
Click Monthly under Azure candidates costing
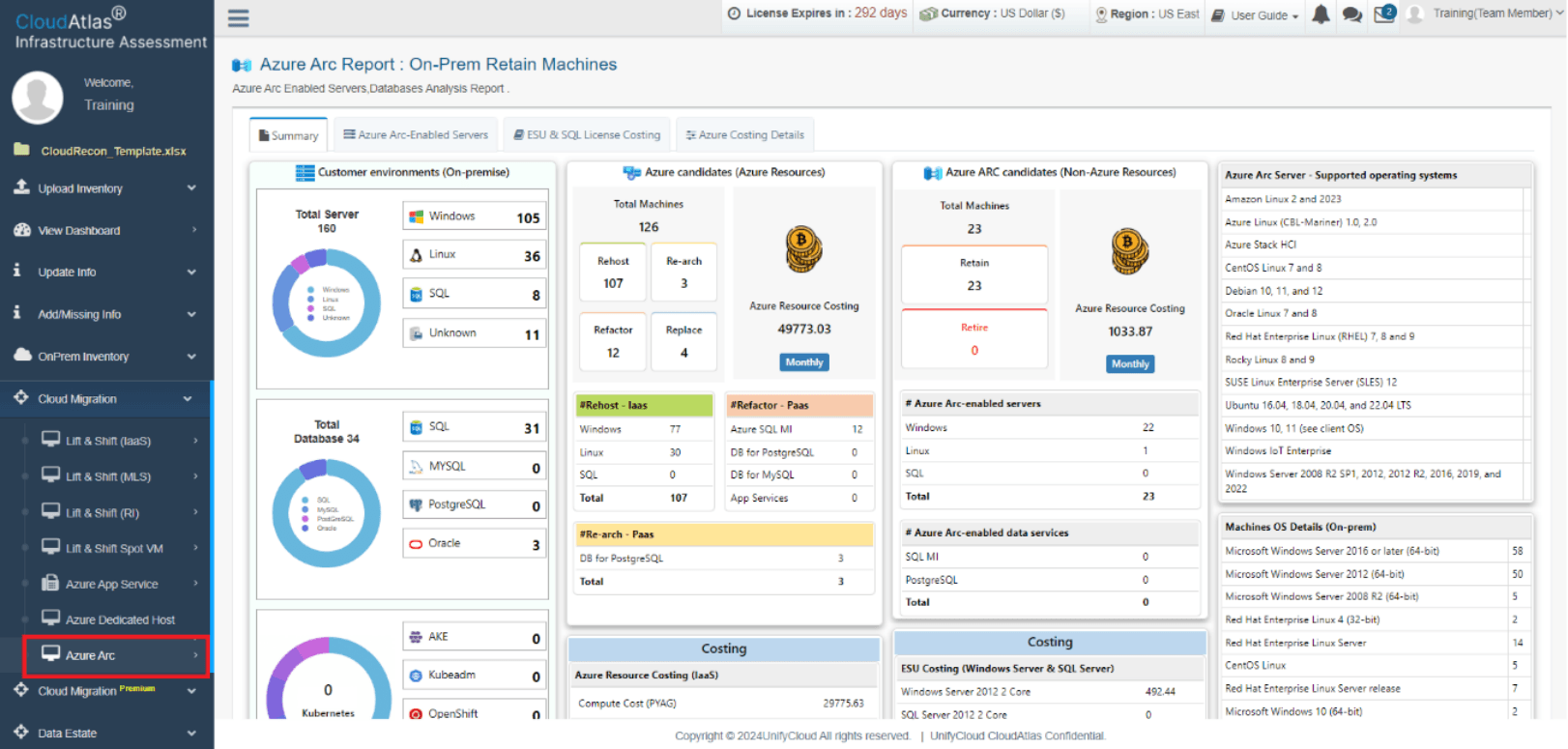tap(804, 362)
